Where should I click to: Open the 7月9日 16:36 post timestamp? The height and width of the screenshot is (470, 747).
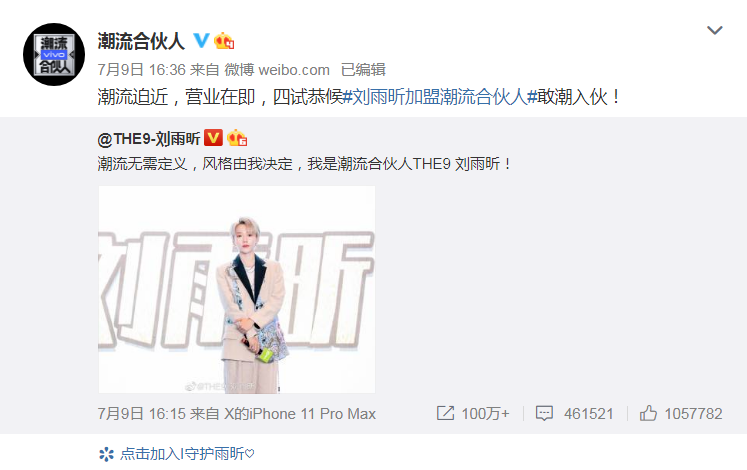pyautogui.click(x=141, y=70)
